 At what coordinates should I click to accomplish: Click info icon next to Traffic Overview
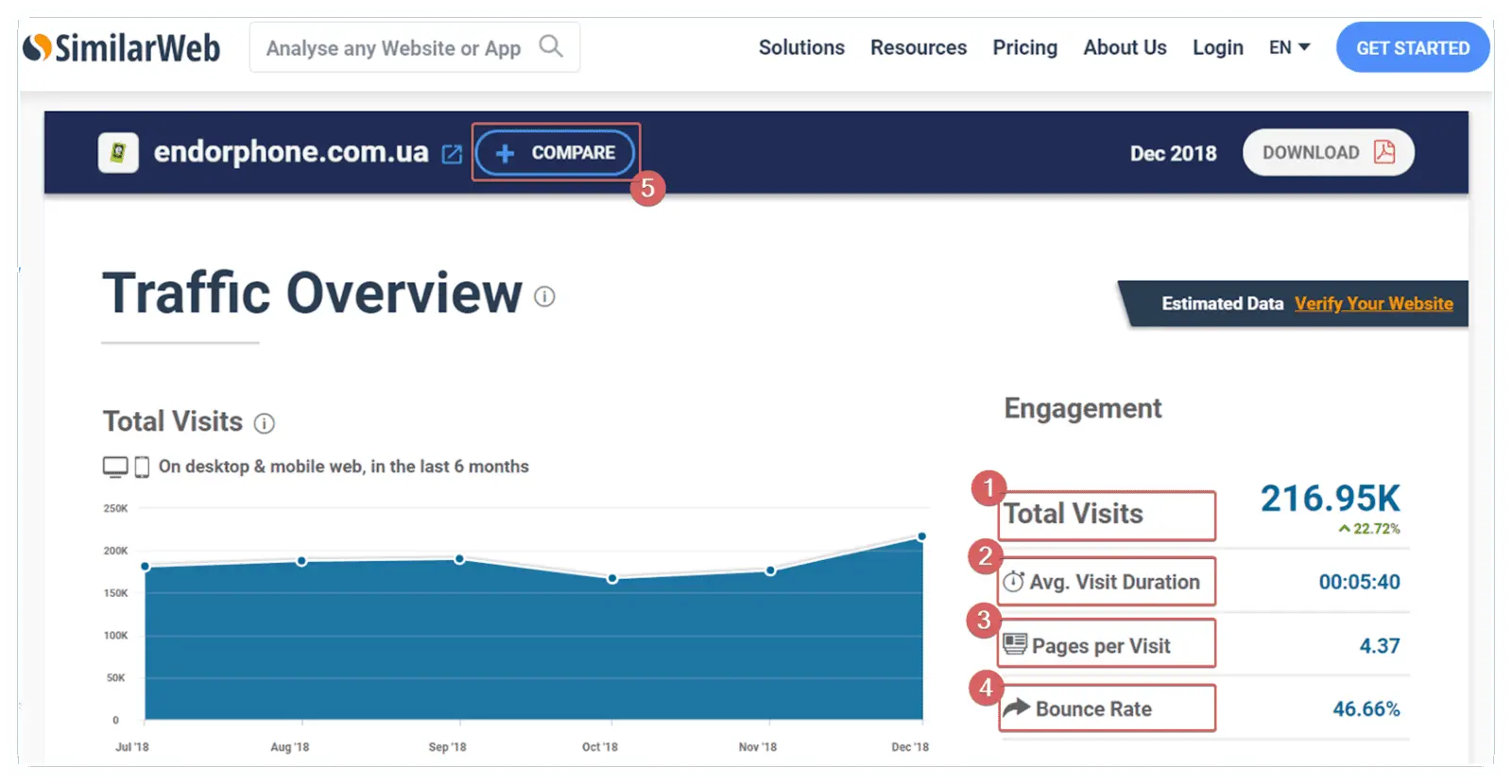[x=544, y=297]
